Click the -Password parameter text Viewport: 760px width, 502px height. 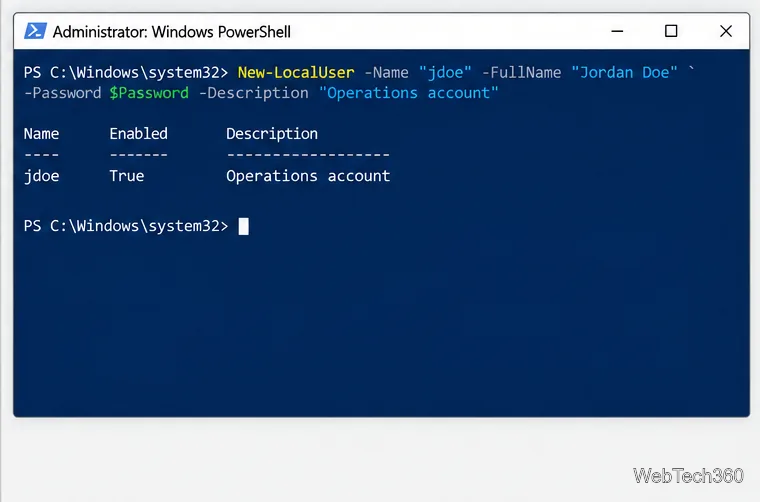pos(63,93)
